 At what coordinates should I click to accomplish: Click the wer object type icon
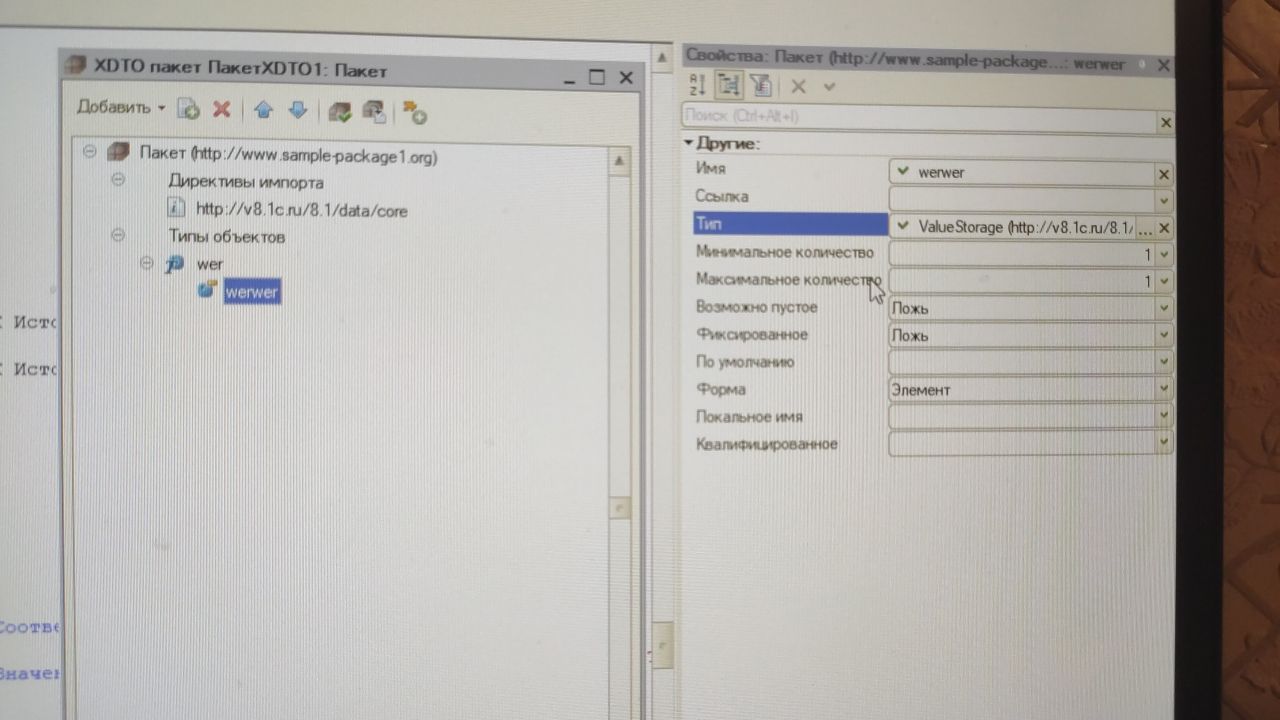pos(176,264)
